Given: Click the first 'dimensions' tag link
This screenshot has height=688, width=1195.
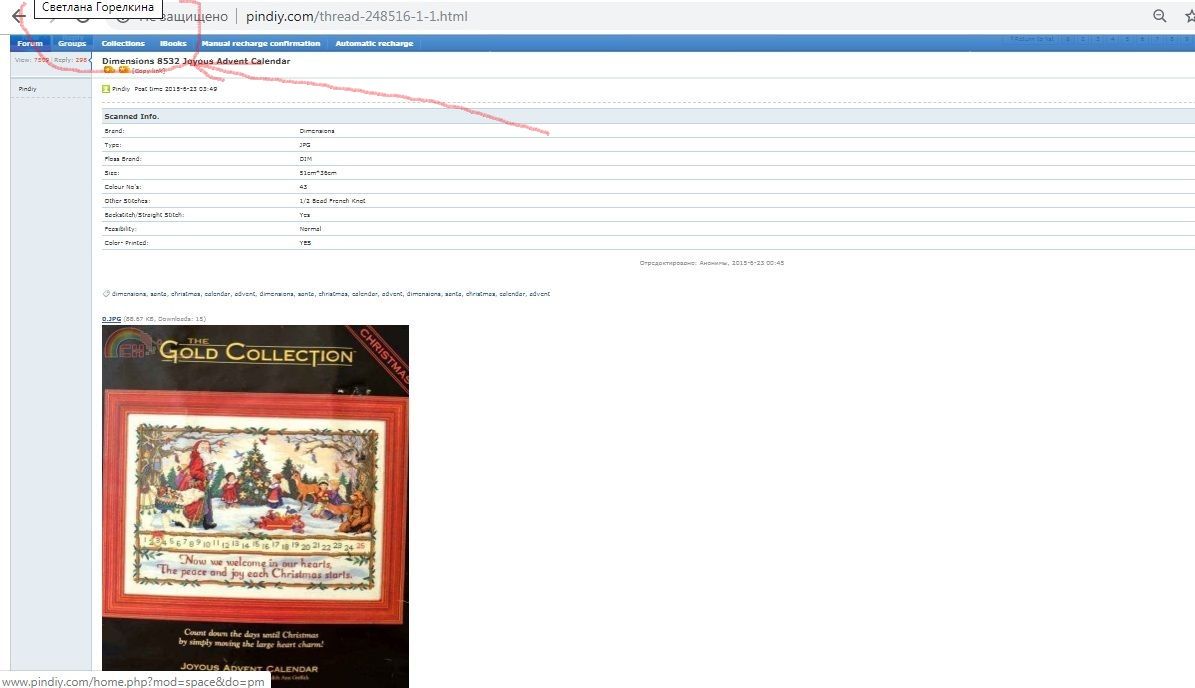Looking at the screenshot, I should click(129, 294).
